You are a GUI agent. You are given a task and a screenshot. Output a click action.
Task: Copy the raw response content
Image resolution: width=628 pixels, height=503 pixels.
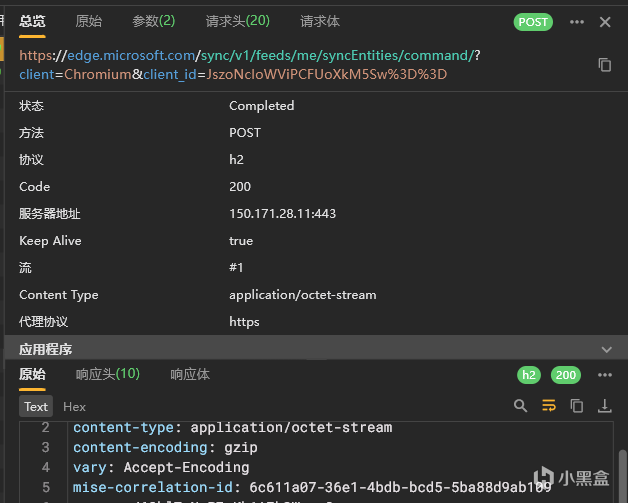[x=577, y=406]
